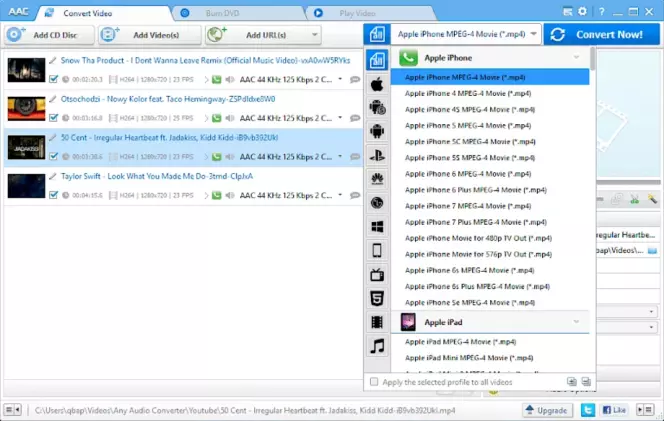Screen dimensions: 664x421
Task: Click the Otsochodzi video thumbnail
Action: tap(26, 108)
